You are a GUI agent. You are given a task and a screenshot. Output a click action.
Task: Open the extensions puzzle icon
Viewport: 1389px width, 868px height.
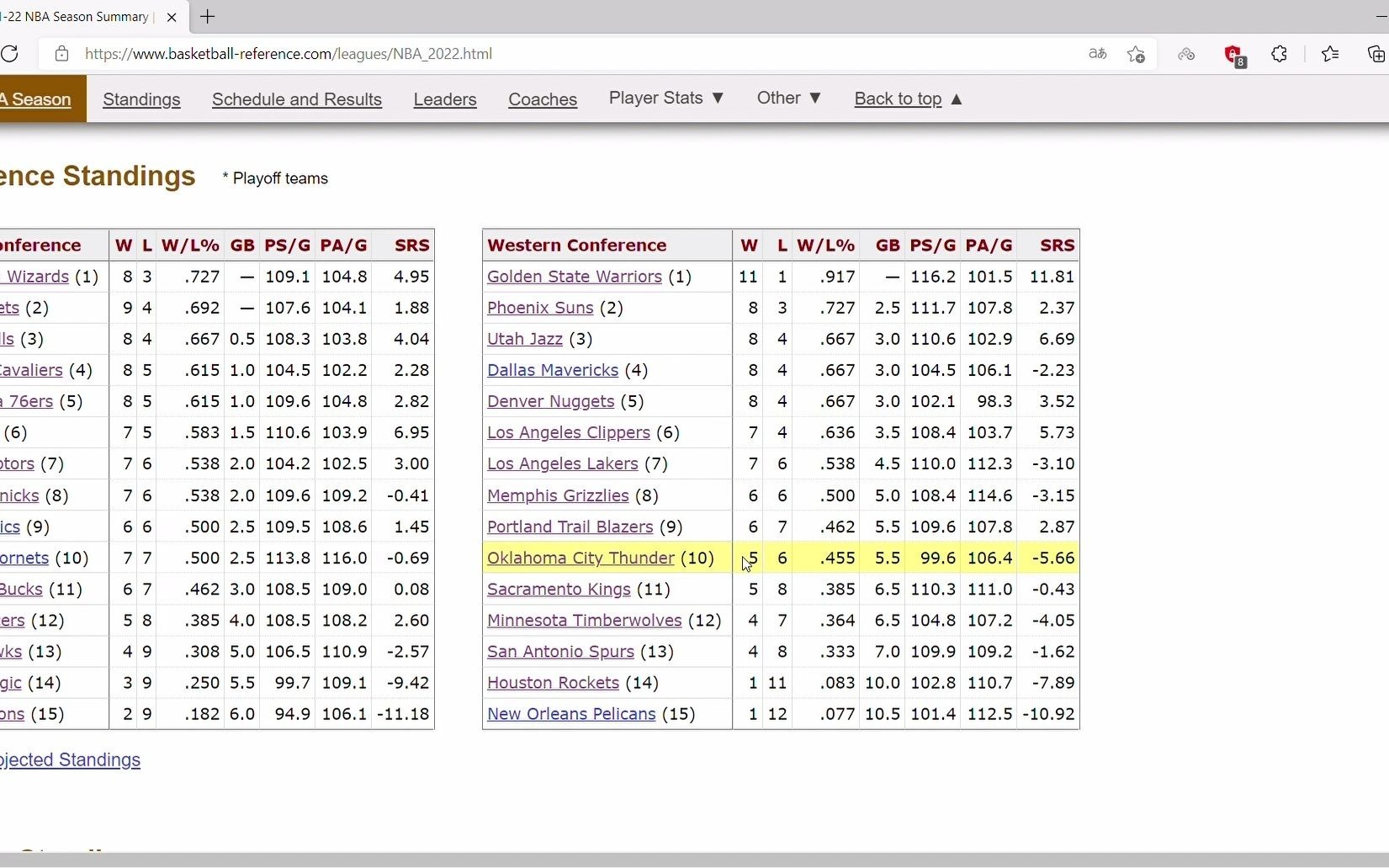1279,54
